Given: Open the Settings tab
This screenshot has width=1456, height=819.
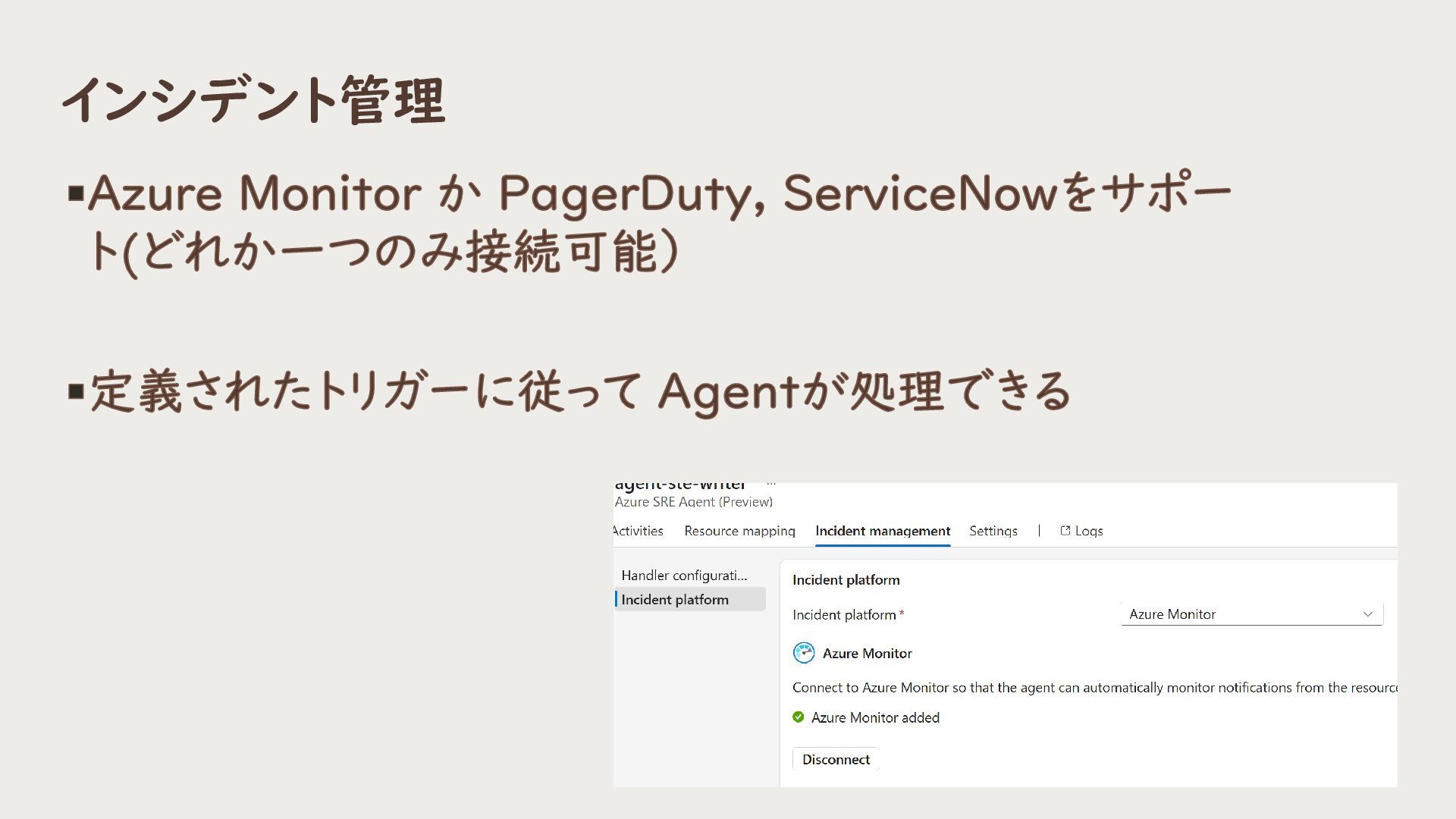Looking at the screenshot, I should coord(993,531).
